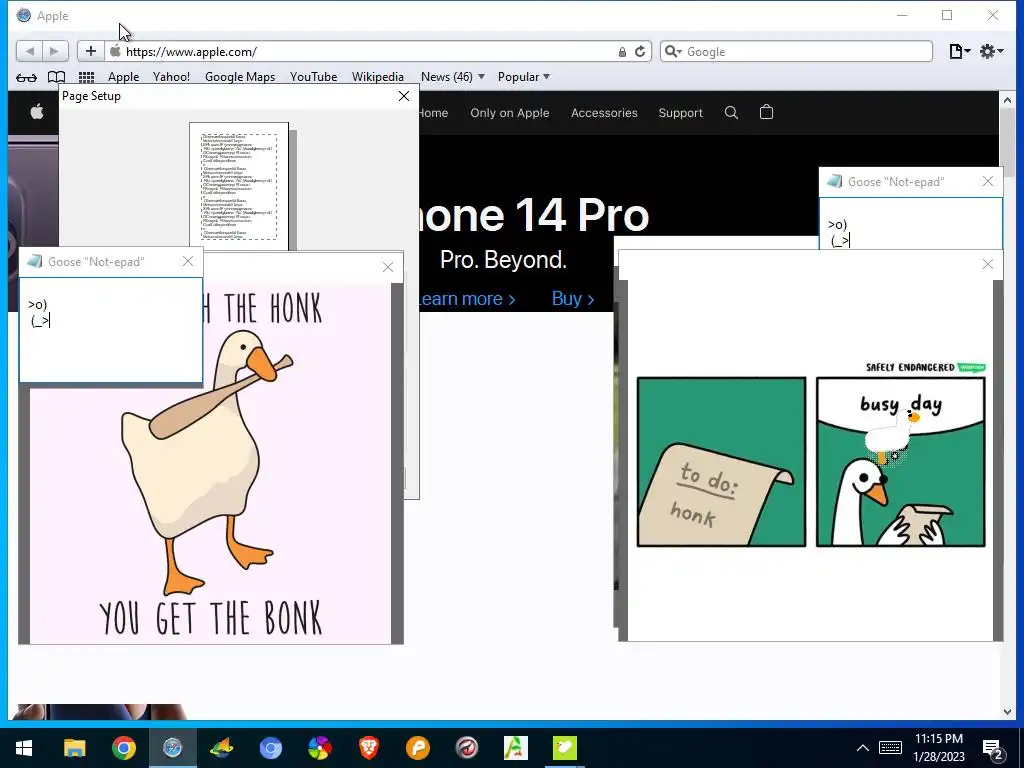Click the notepad icon of left Goose Not-epad
Viewport: 1024px width, 768px height.
pos(35,261)
